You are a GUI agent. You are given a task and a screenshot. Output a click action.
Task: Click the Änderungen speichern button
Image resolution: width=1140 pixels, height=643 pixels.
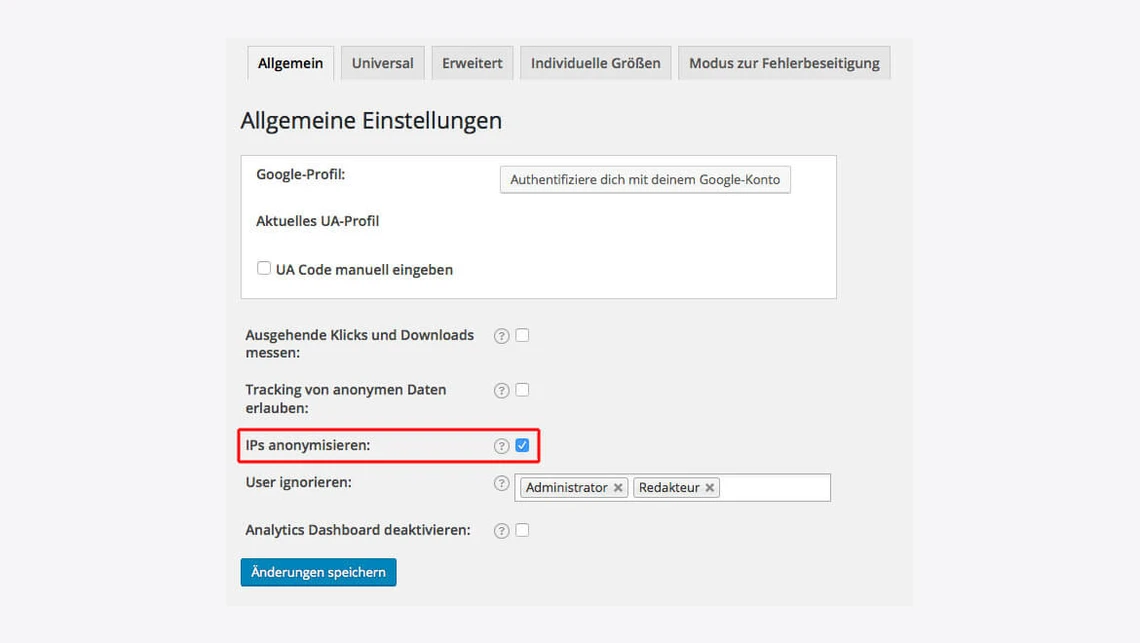click(318, 572)
